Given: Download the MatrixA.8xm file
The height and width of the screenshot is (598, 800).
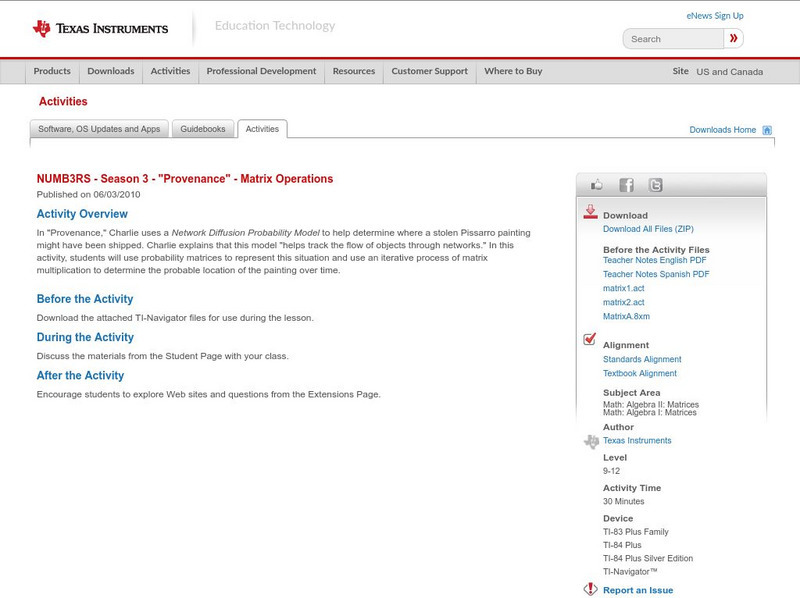Looking at the screenshot, I should tap(627, 316).
